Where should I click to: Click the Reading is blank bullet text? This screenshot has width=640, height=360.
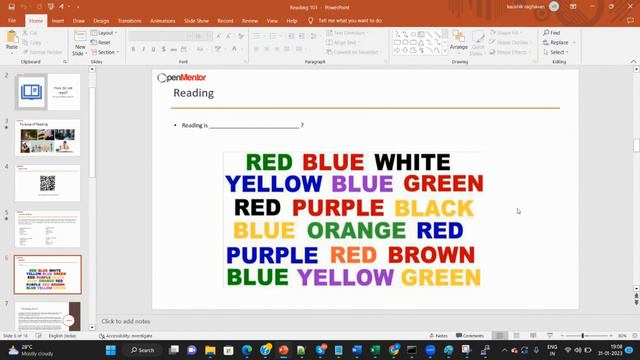[x=242, y=125]
